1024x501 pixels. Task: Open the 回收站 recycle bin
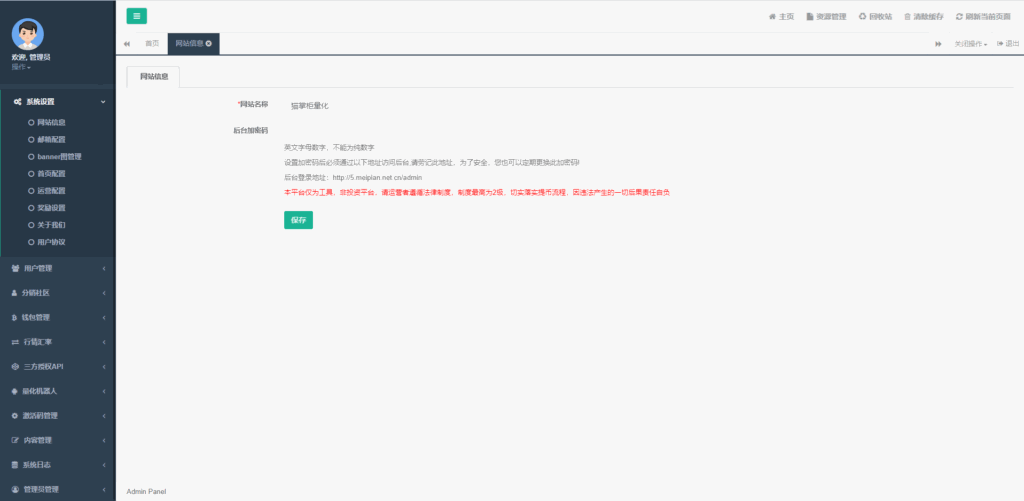click(876, 16)
